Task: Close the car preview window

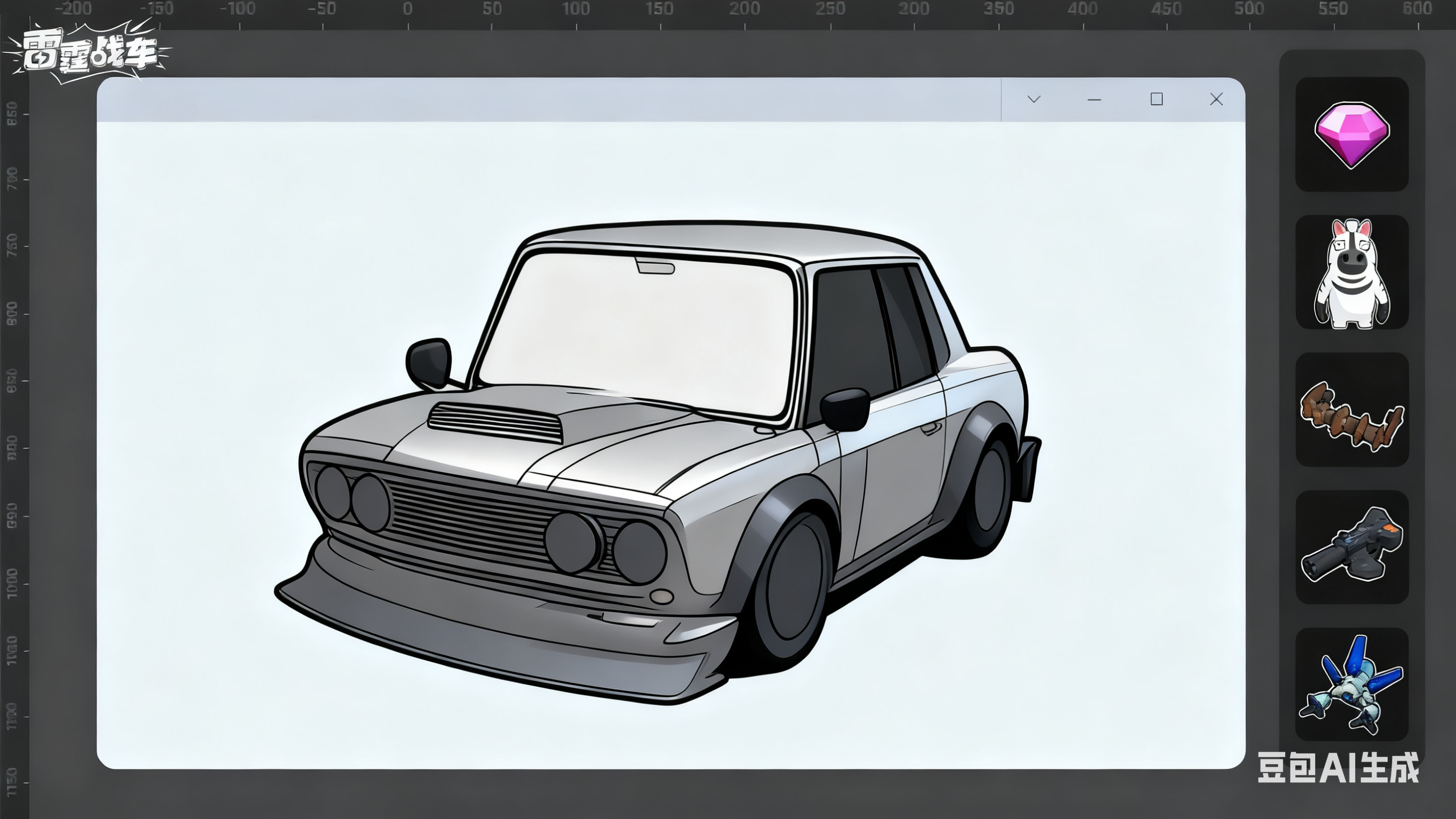Action: coord(1217,100)
